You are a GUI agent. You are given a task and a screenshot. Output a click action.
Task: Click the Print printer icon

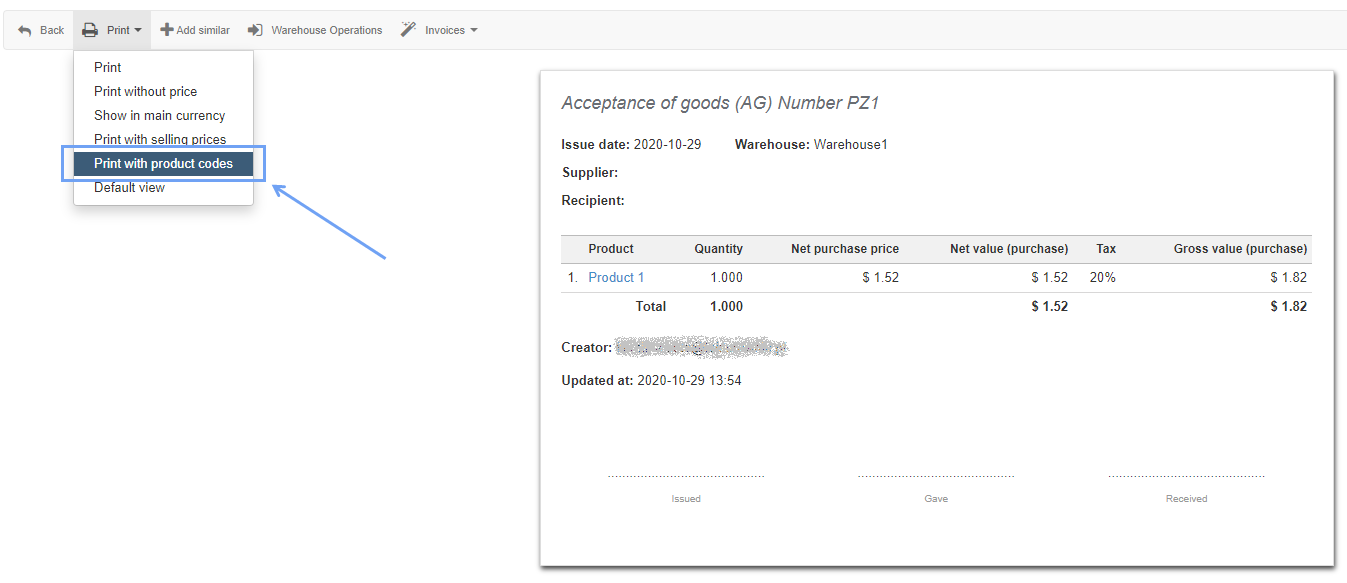(x=93, y=29)
